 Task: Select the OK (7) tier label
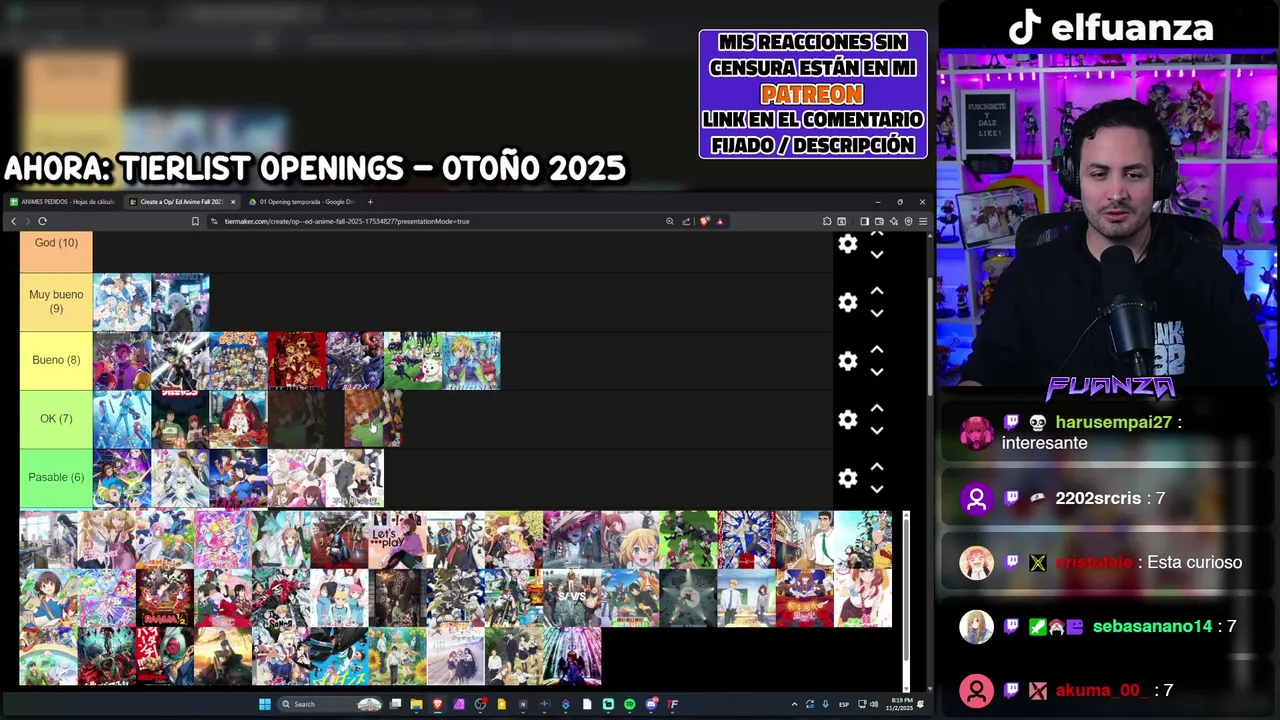pyautogui.click(x=56, y=419)
